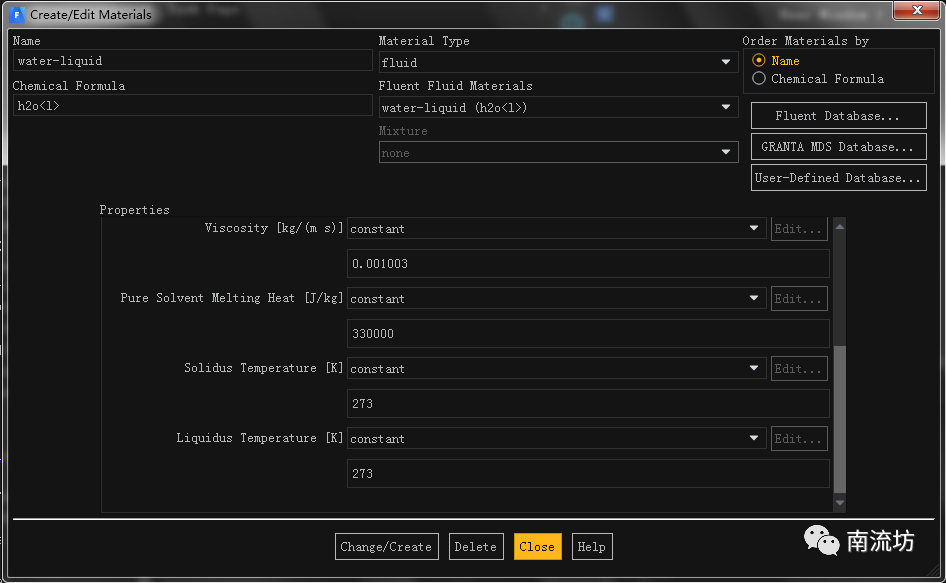Open the Material Type dropdown

pyautogui.click(x=558, y=62)
